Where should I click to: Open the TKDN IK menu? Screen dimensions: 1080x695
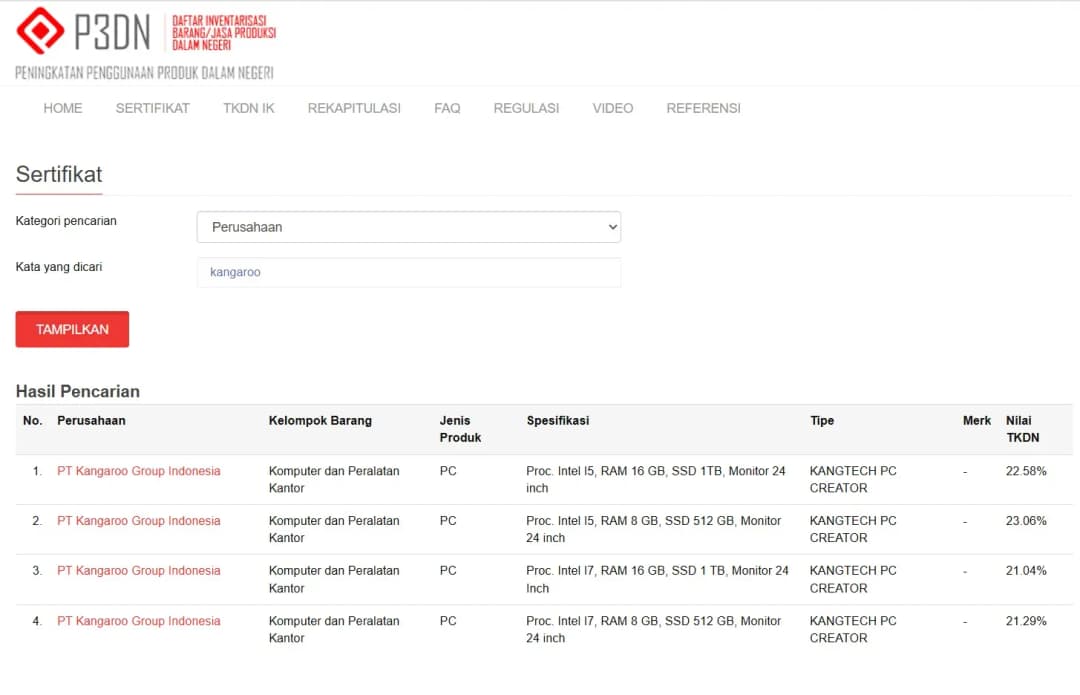(249, 108)
